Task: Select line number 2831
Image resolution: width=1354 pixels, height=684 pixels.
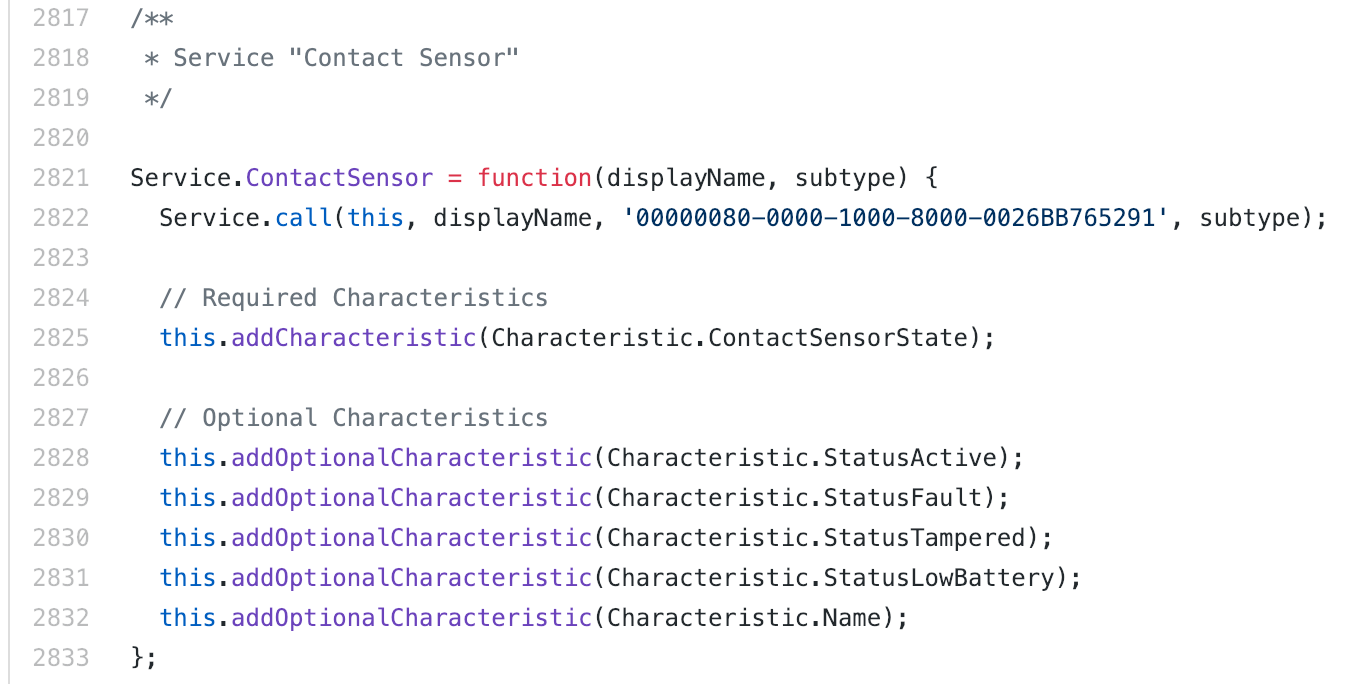Action: 61,578
